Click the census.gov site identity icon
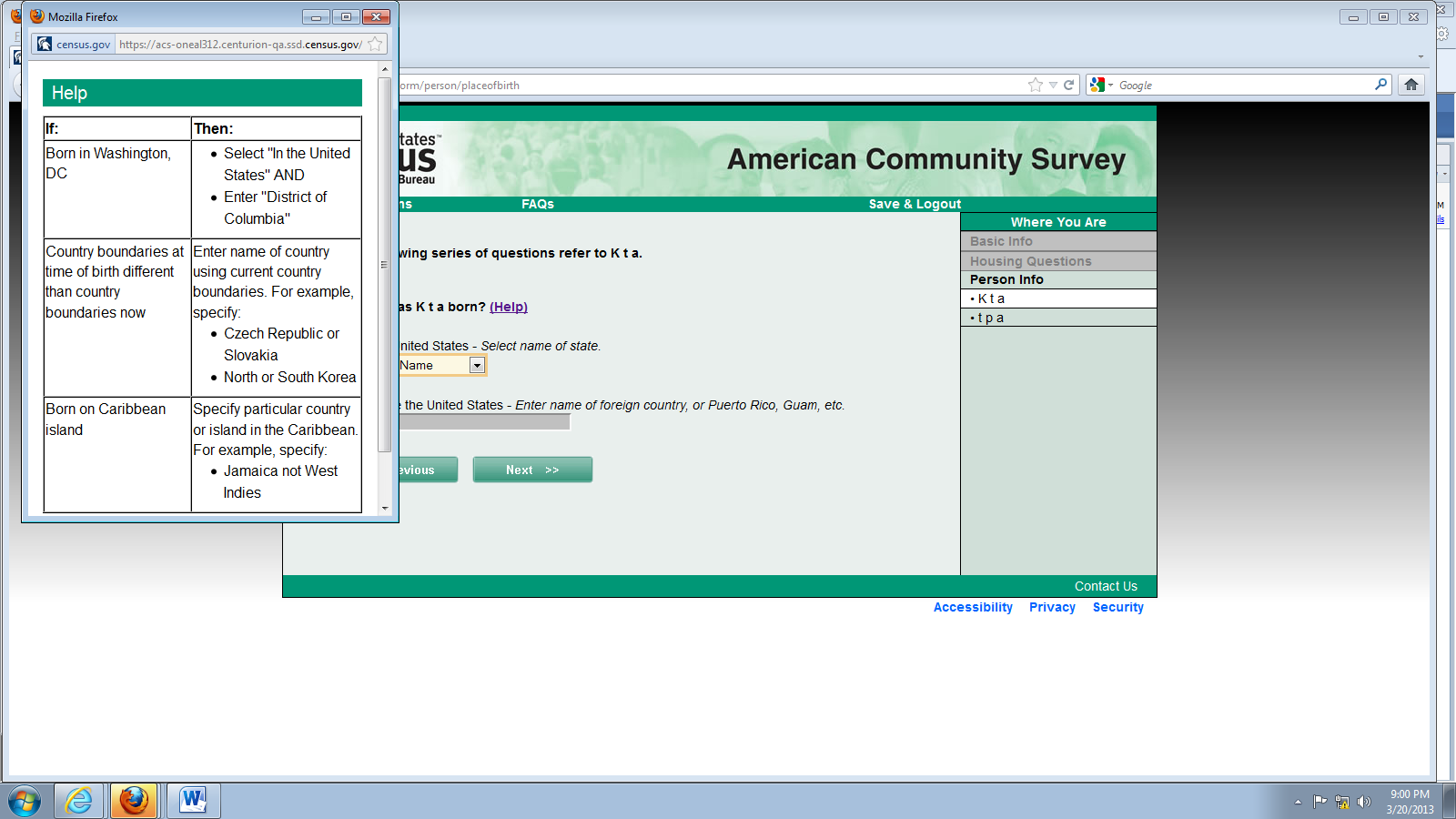1456x819 pixels. [45, 44]
